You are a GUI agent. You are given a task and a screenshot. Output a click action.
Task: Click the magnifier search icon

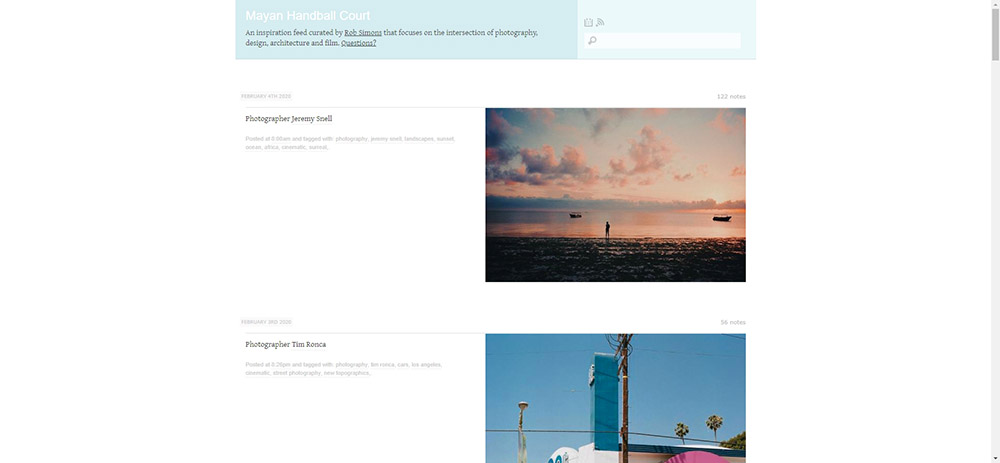pyautogui.click(x=592, y=41)
